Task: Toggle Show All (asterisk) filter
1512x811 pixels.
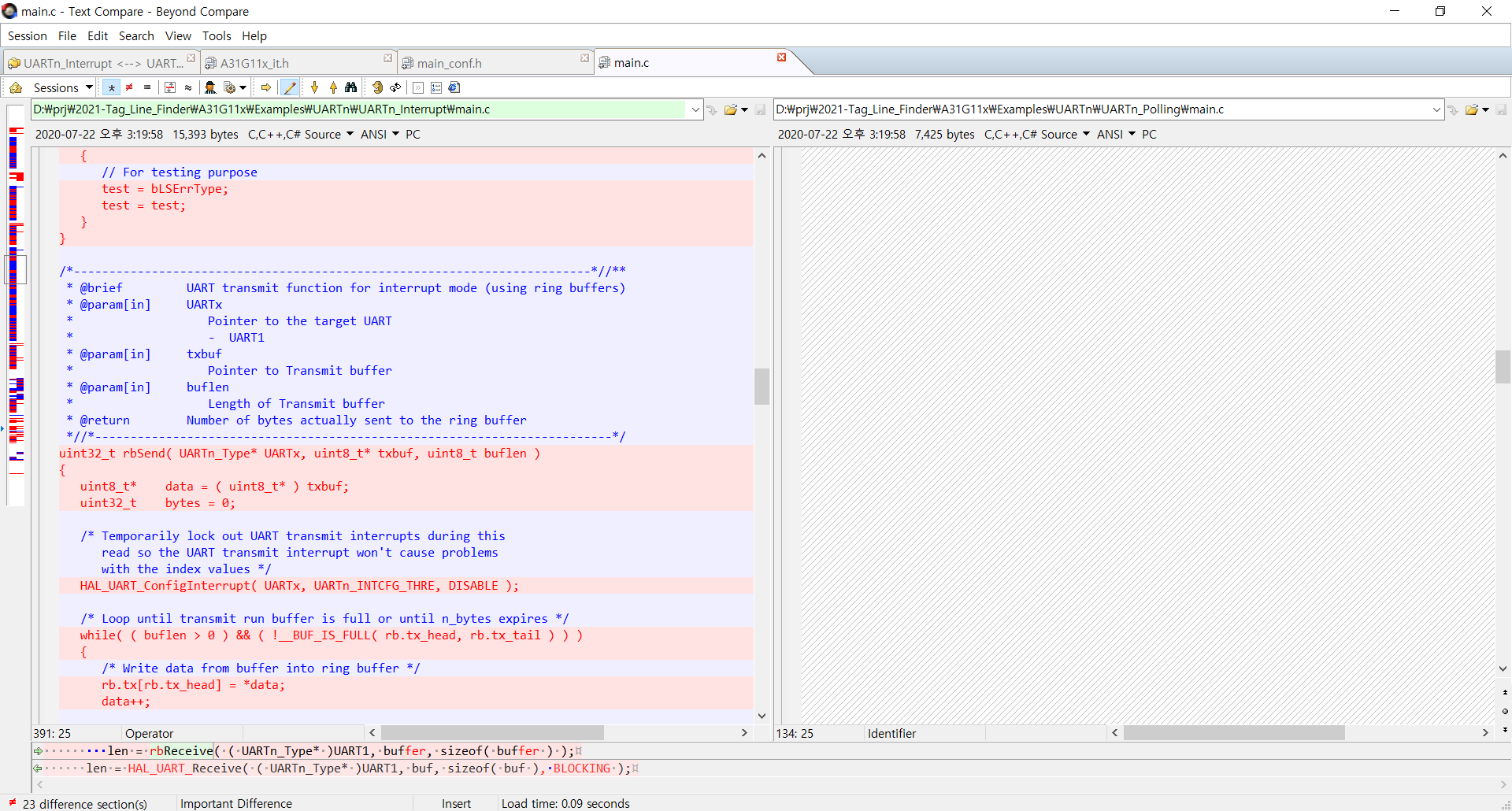Action: 112,87
